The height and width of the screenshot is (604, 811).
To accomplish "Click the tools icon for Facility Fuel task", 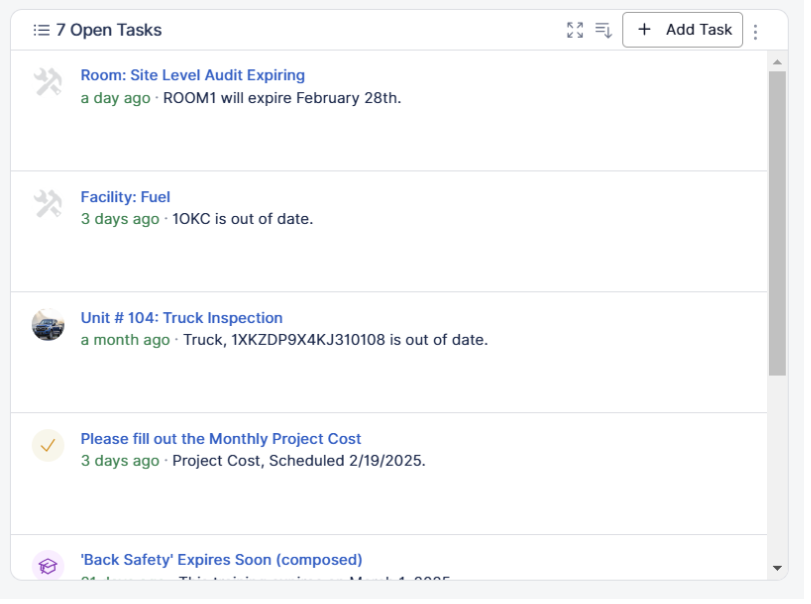I will click(47, 204).
